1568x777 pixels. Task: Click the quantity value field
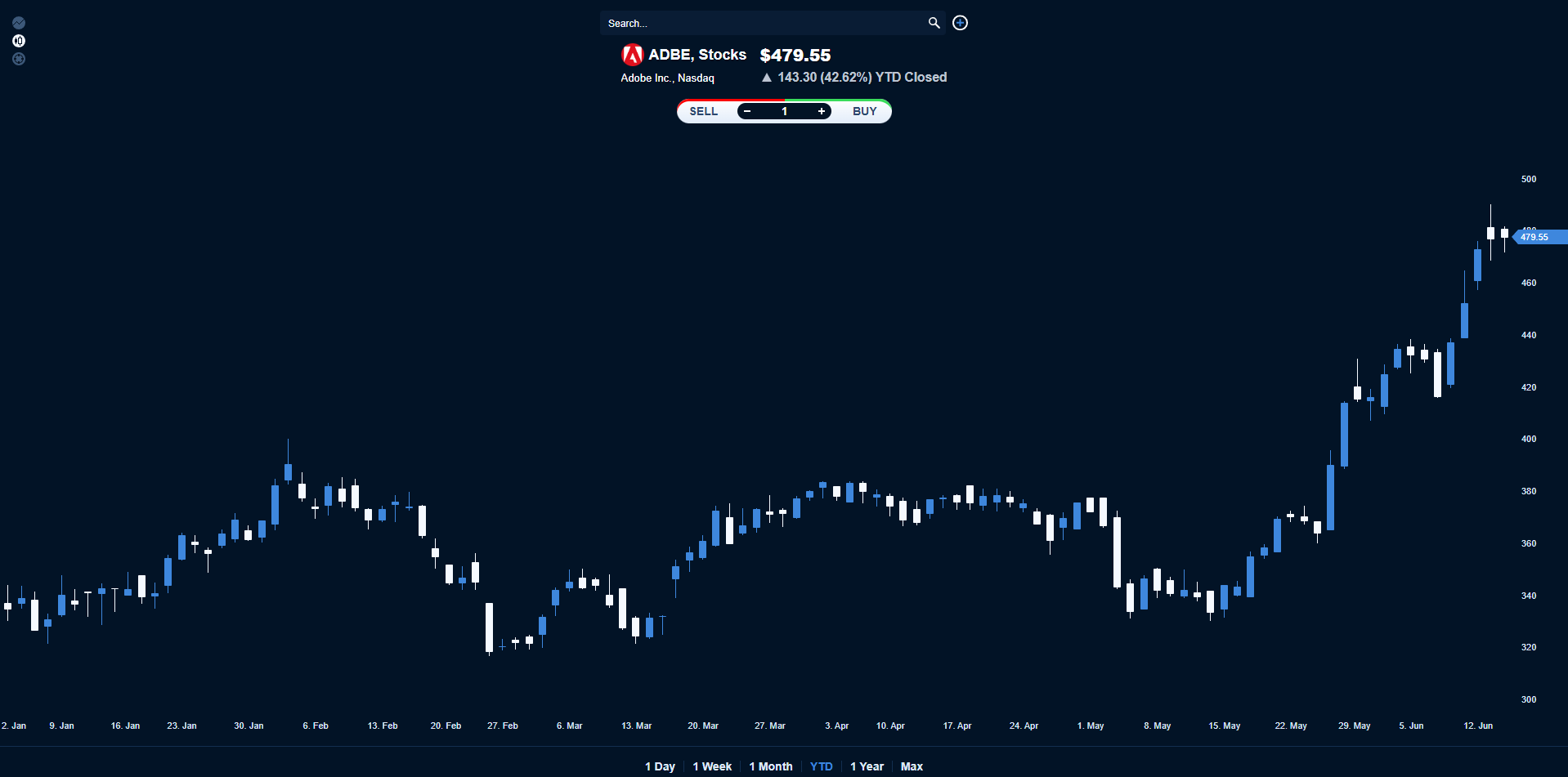[784, 111]
